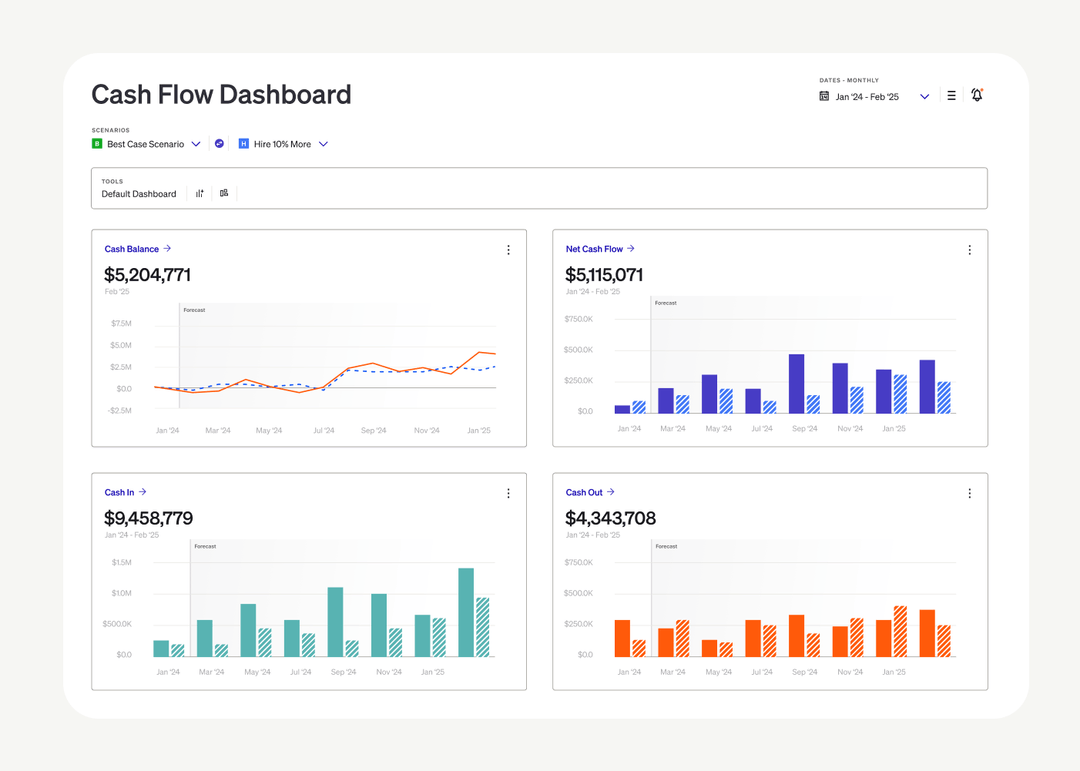Click the green B scenario badge
This screenshot has height=771, width=1080.
click(97, 143)
